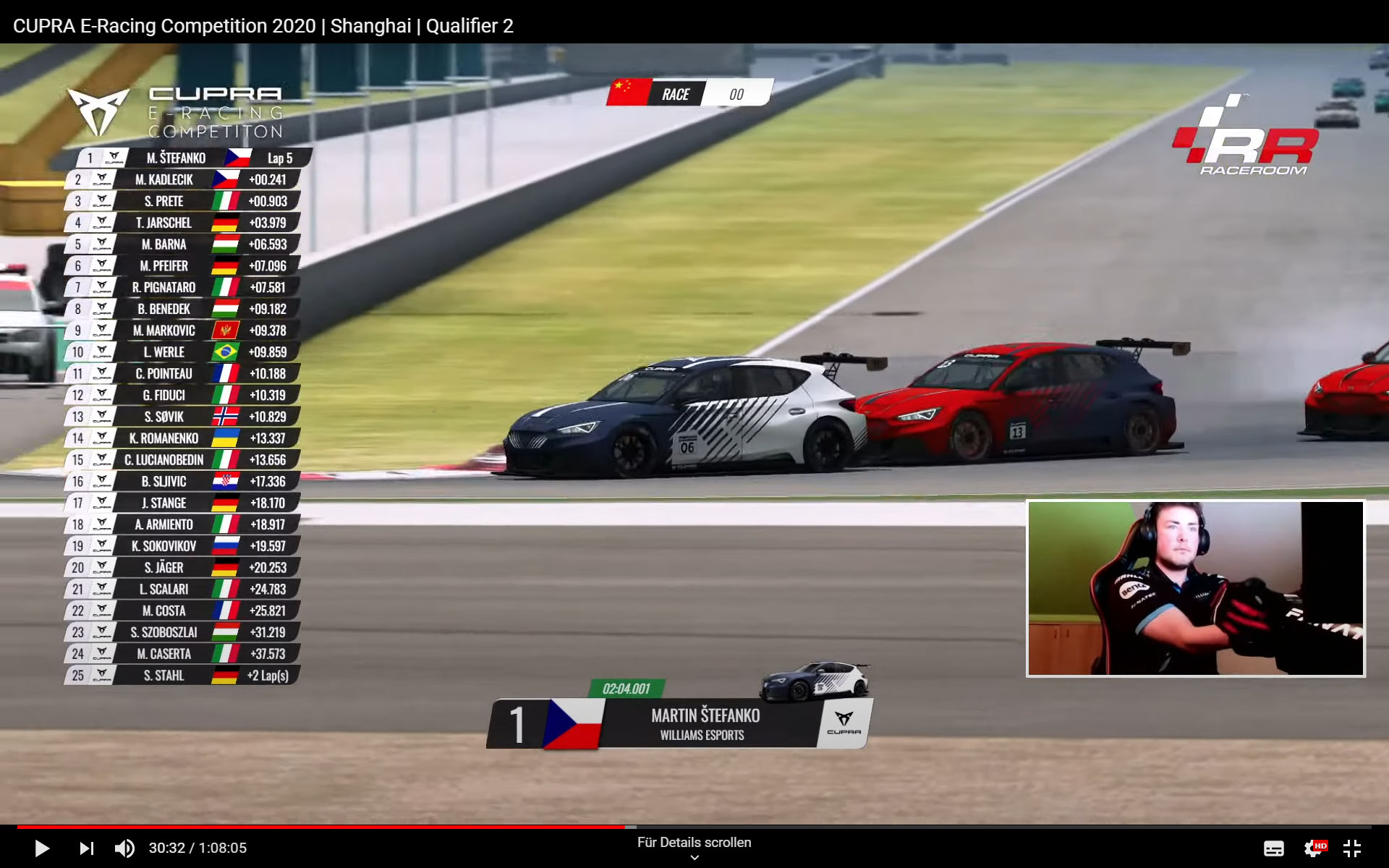1389x868 pixels.
Task: Click the 'C. LUCIANOBEDIN' leaderboard entry
Action: [182, 460]
